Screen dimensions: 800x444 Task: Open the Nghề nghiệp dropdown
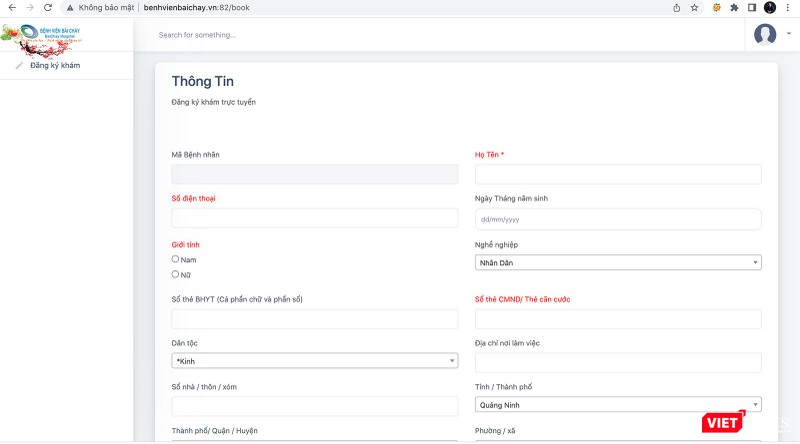(x=617, y=263)
